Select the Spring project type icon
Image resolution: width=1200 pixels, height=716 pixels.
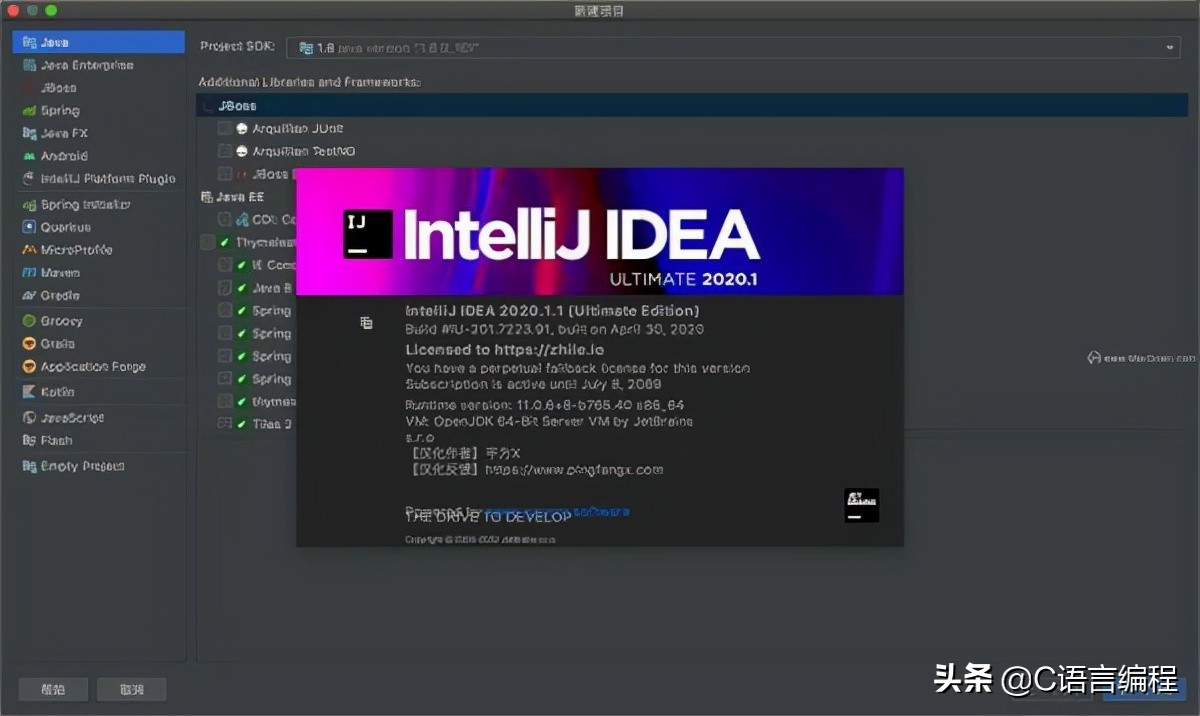click(x=29, y=111)
